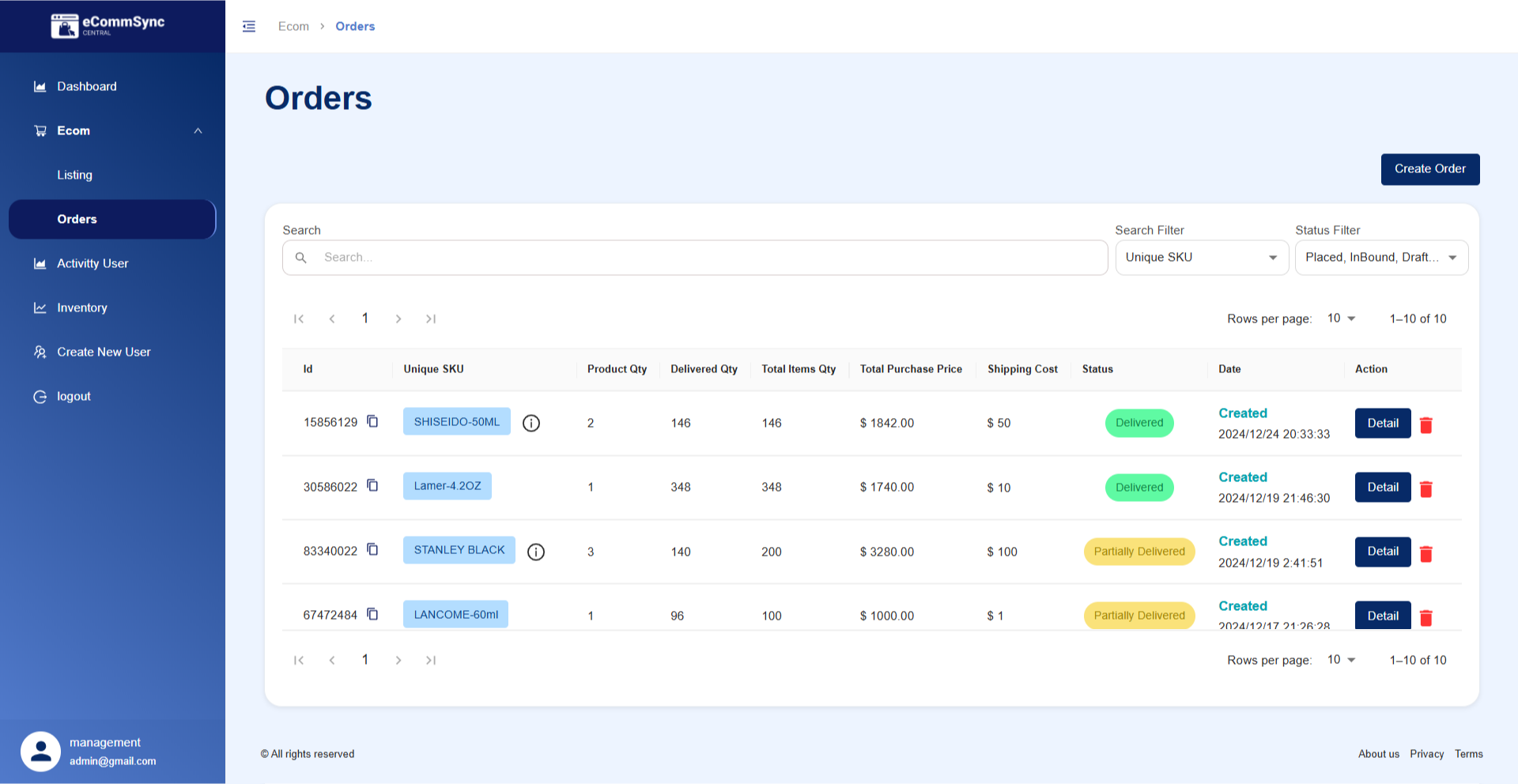Click page number 1 in top pagination

pyautogui.click(x=365, y=318)
